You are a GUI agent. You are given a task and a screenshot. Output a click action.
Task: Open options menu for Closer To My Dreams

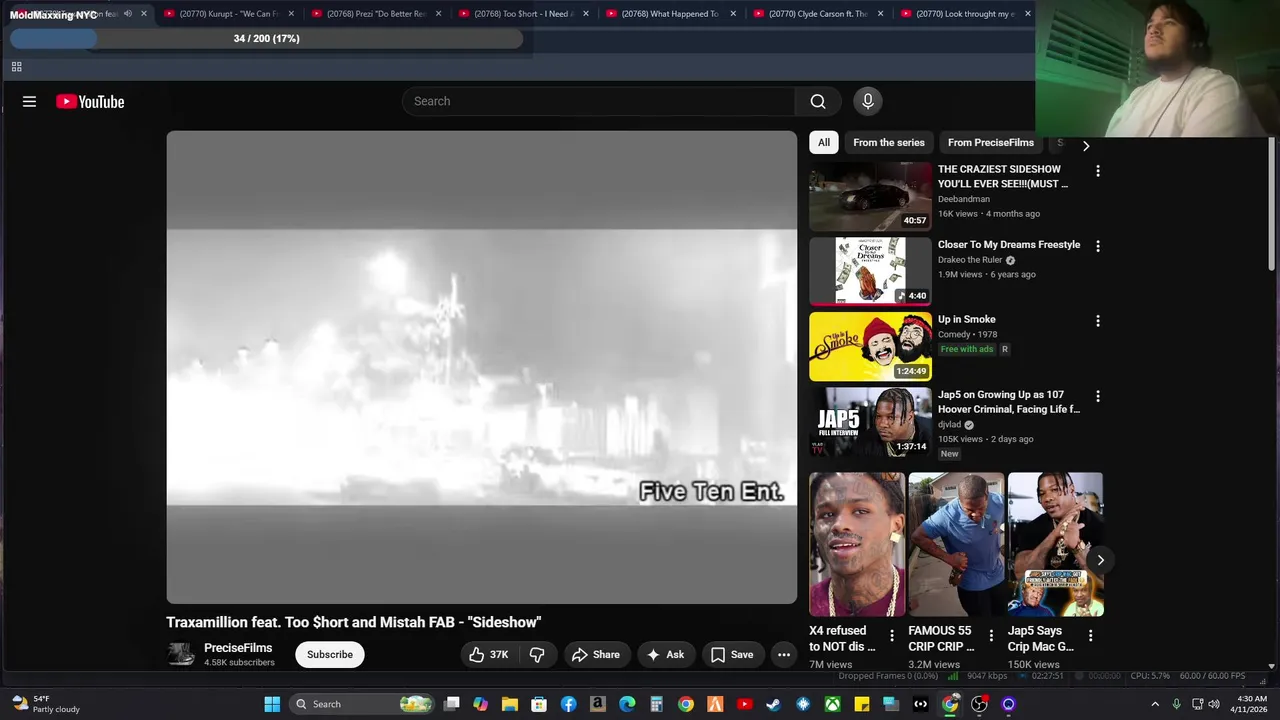pyautogui.click(x=1098, y=246)
